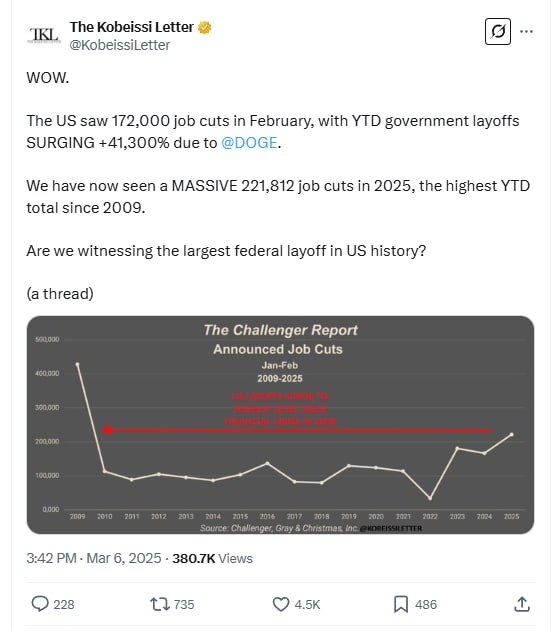Screen dimensions: 557x631
Task: Click the gold verified badge
Action: click(205, 27)
